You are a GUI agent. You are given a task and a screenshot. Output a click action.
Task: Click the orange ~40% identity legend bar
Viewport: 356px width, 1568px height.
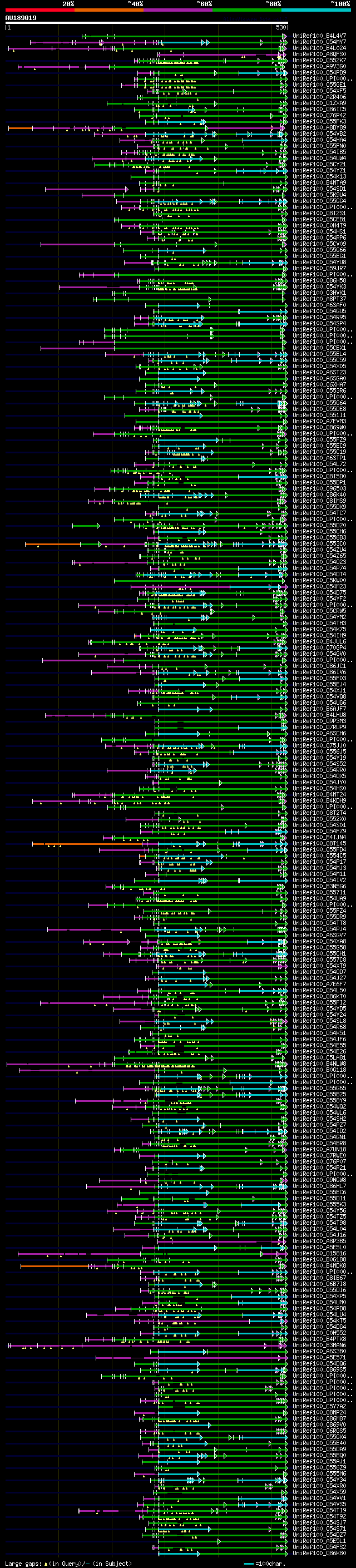[x=109, y=10]
